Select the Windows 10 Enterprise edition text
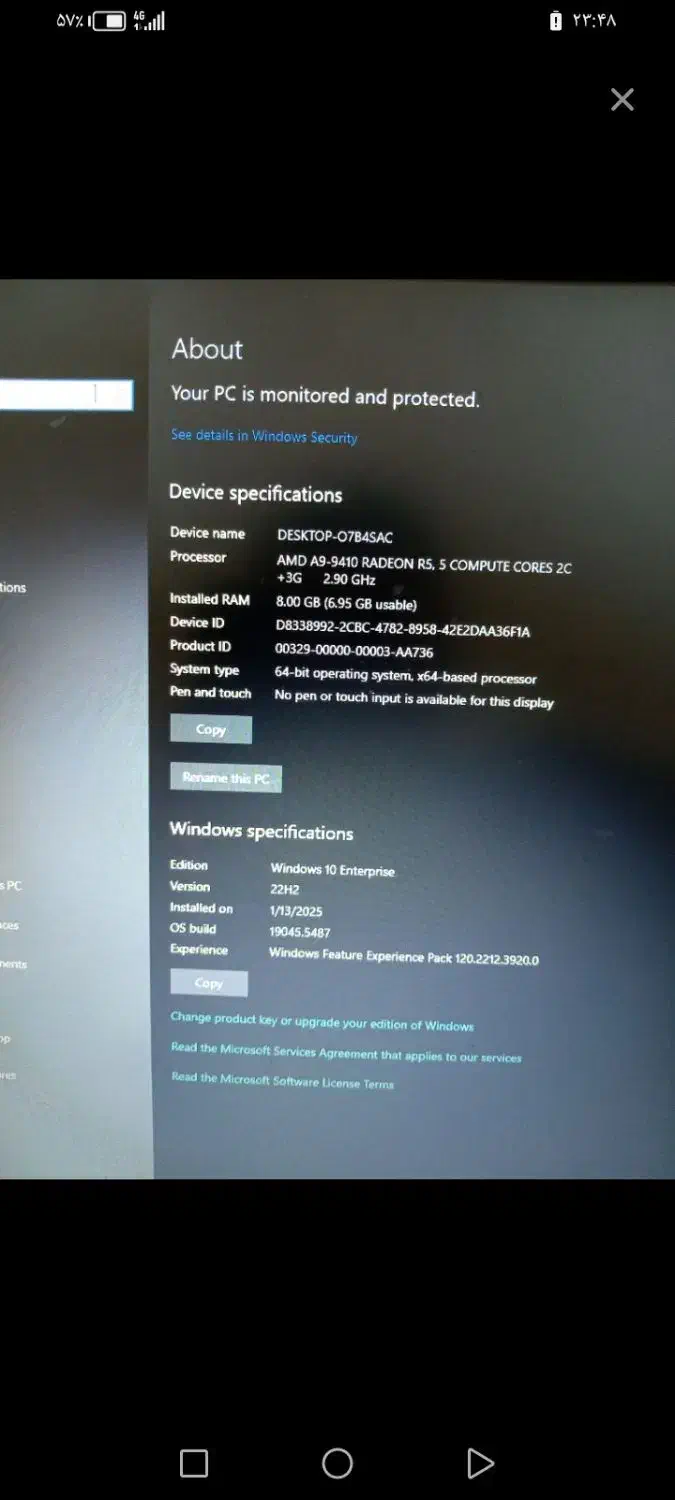Image resolution: width=675 pixels, height=1500 pixels. [333, 870]
